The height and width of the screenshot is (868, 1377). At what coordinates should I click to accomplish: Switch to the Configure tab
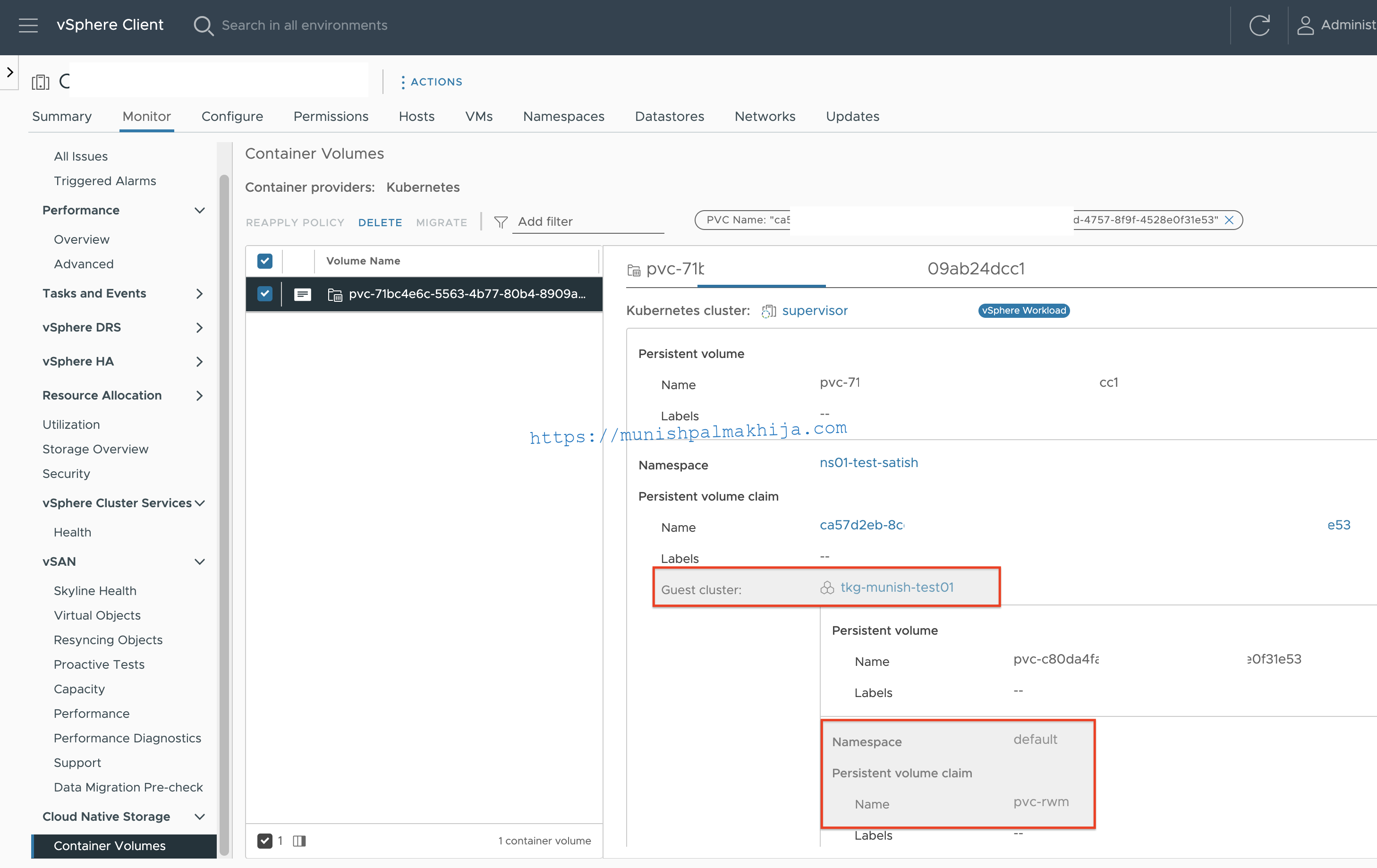pyautogui.click(x=232, y=117)
